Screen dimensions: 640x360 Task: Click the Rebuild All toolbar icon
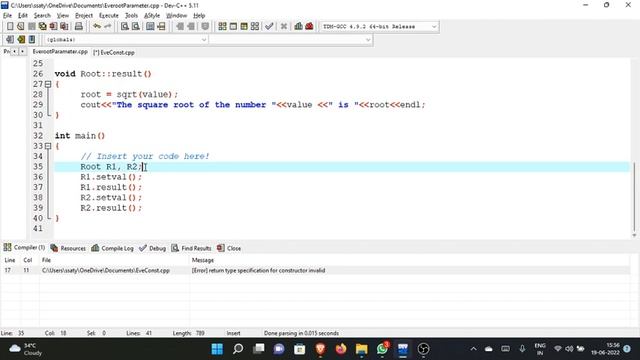255,27
